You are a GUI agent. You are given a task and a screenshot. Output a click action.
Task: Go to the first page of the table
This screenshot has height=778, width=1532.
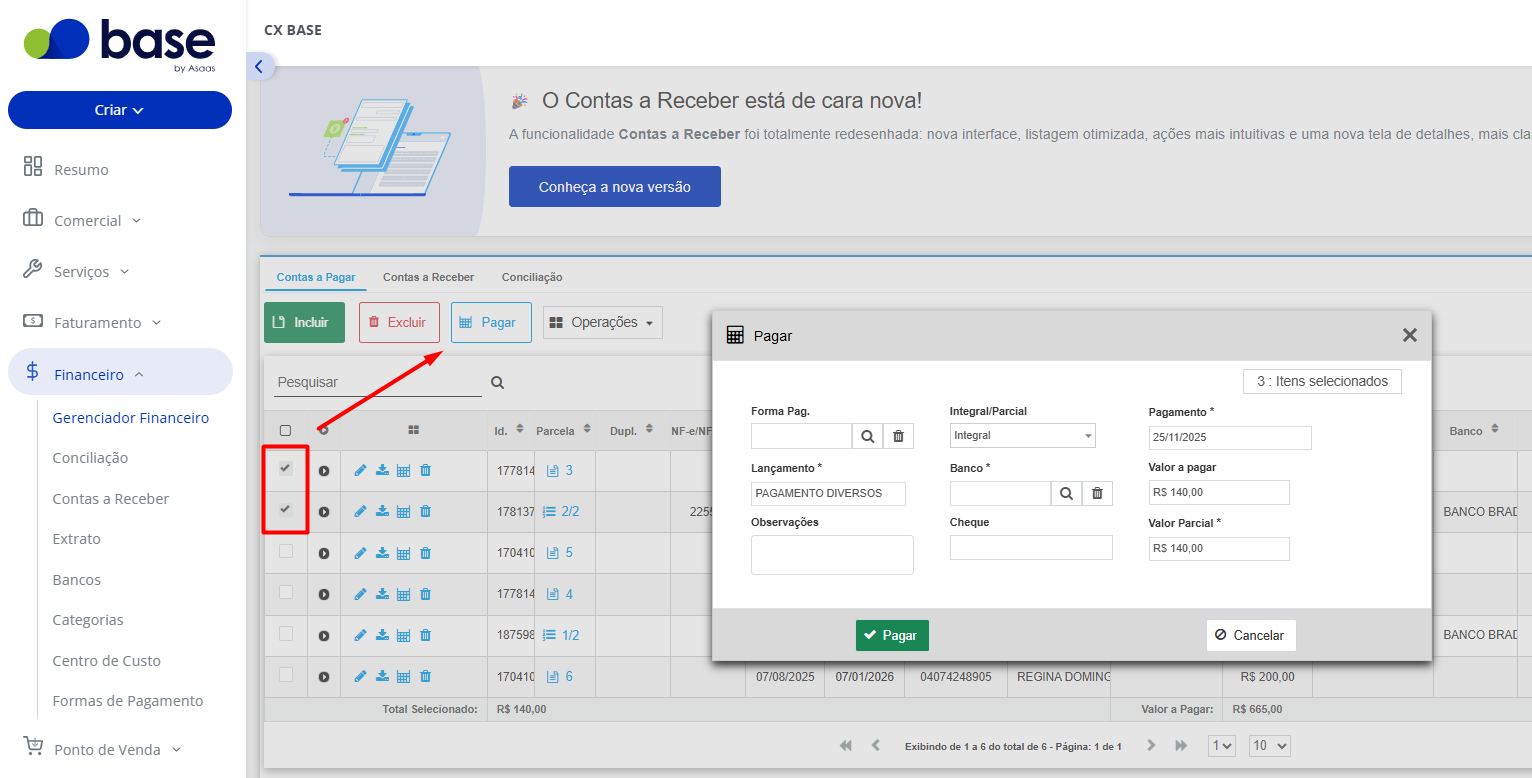click(846, 746)
